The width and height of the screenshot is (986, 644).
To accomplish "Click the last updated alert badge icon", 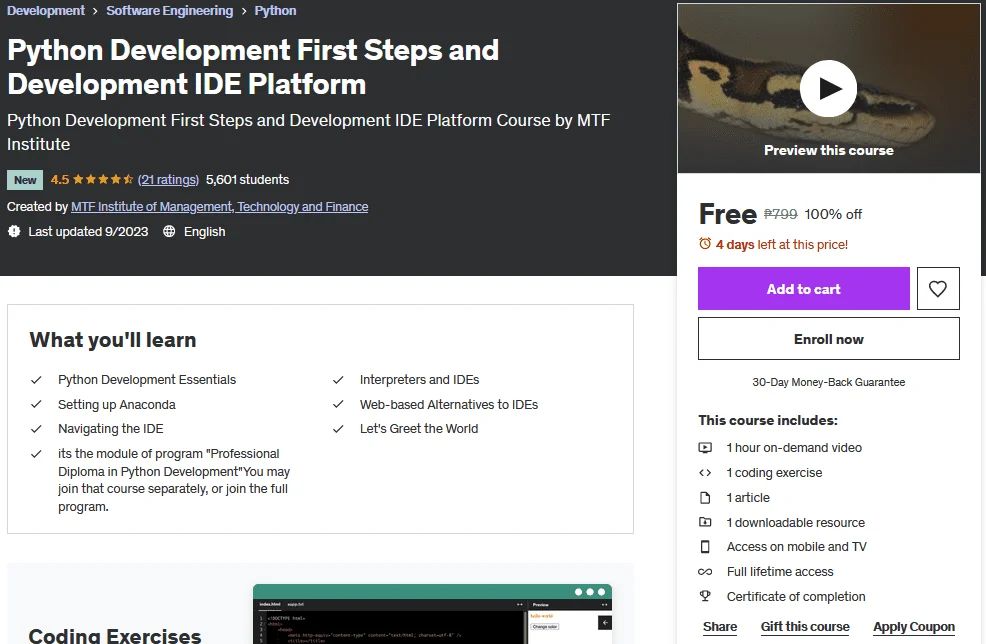I will pyautogui.click(x=14, y=231).
